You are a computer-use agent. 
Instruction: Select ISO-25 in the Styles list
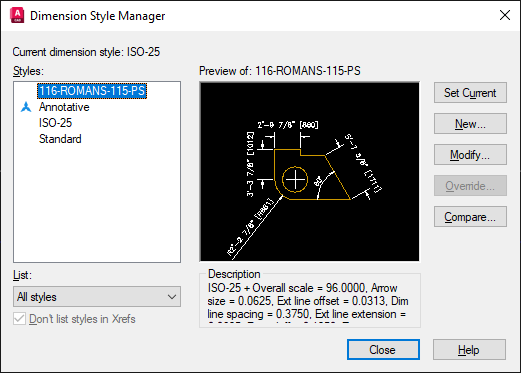click(55, 123)
